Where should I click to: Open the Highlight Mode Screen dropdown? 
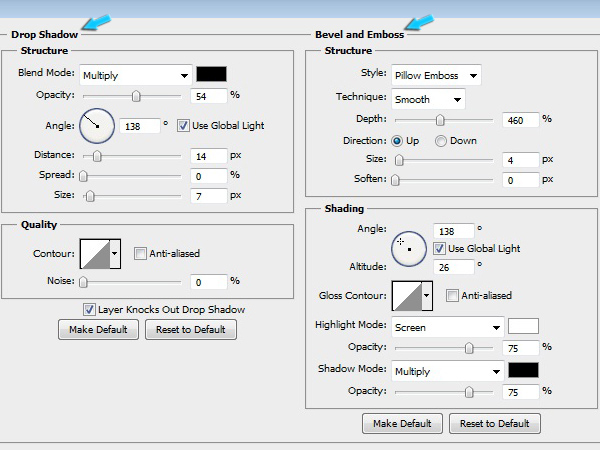pyautogui.click(x=447, y=327)
